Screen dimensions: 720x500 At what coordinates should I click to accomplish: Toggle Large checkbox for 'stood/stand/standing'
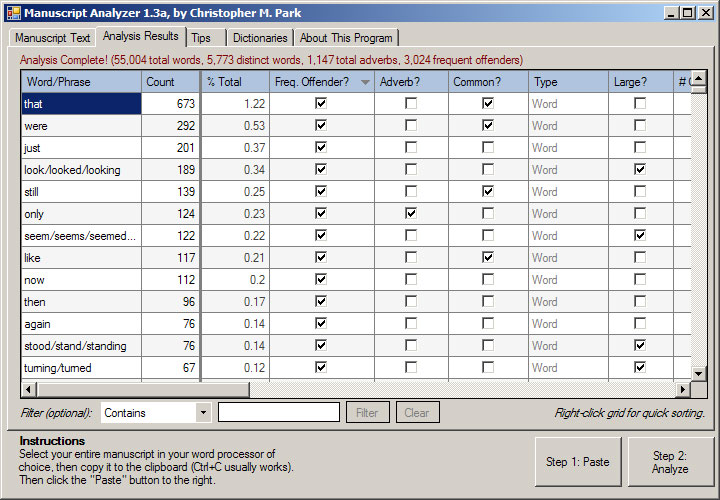pyautogui.click(x=640, y=345)
